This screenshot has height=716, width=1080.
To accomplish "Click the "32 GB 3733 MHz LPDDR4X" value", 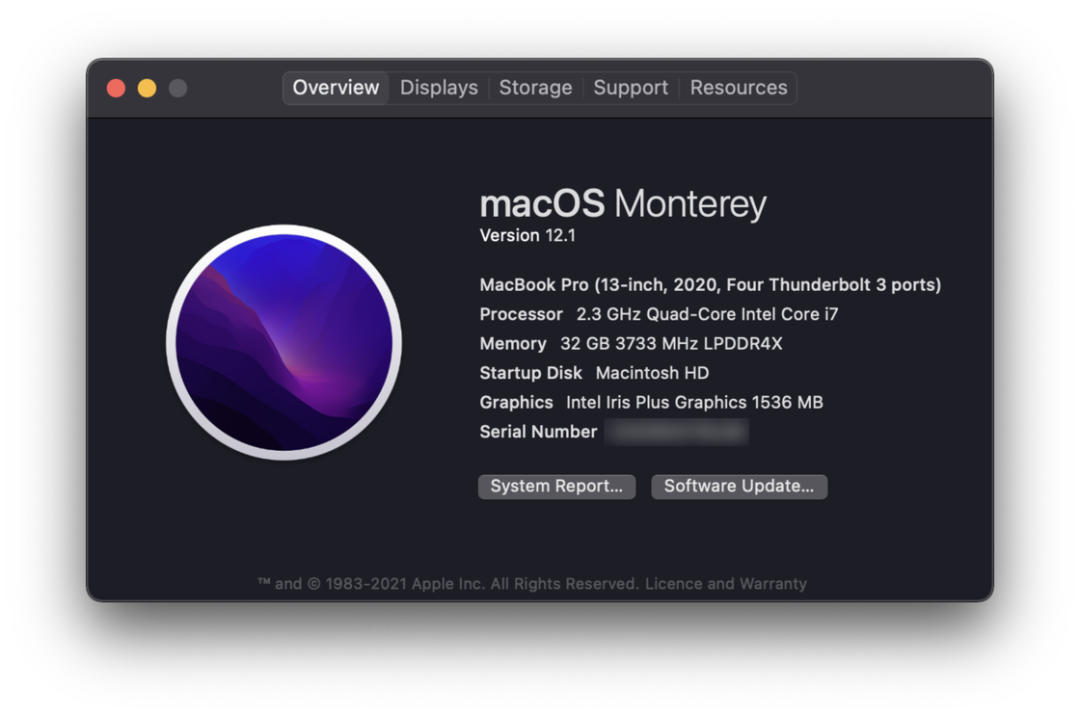I will pyautogui.click(x=672, y=344).
